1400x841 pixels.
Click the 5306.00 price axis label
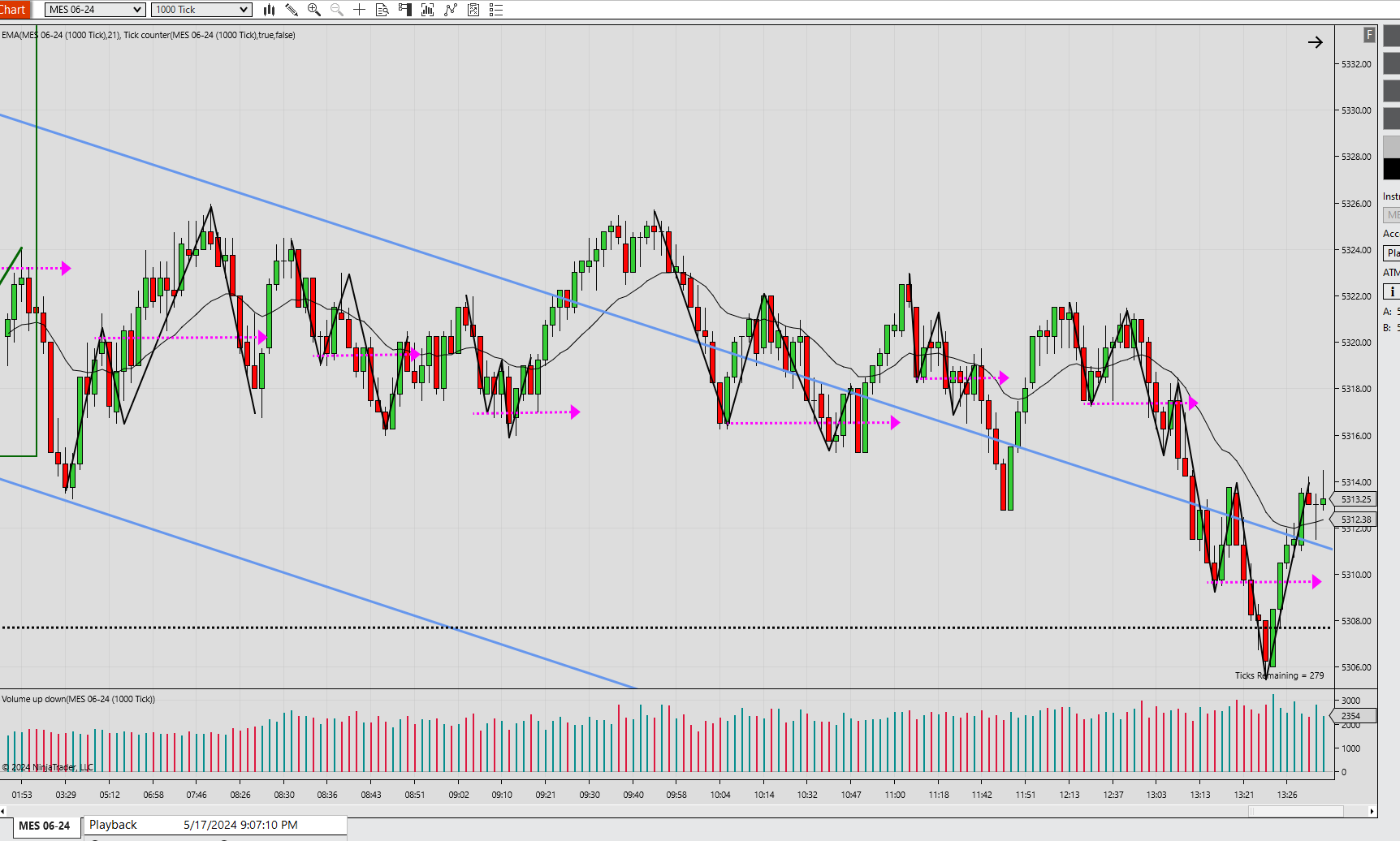1356,667
